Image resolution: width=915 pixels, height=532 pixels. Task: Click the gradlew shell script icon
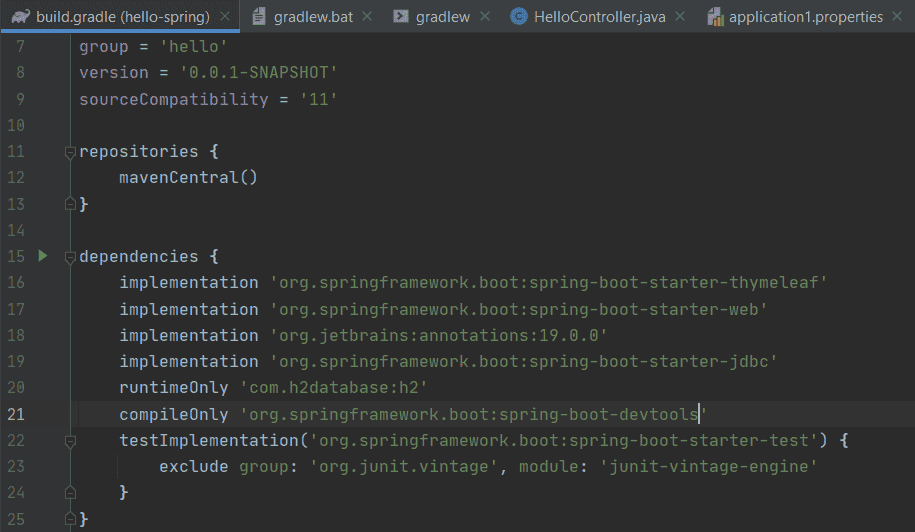coord(401,16)
